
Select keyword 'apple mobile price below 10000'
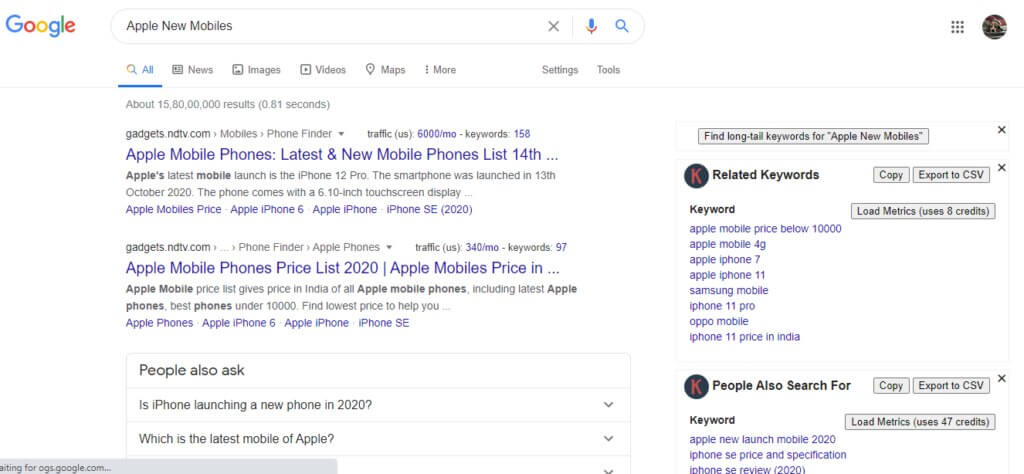point(765,229)
